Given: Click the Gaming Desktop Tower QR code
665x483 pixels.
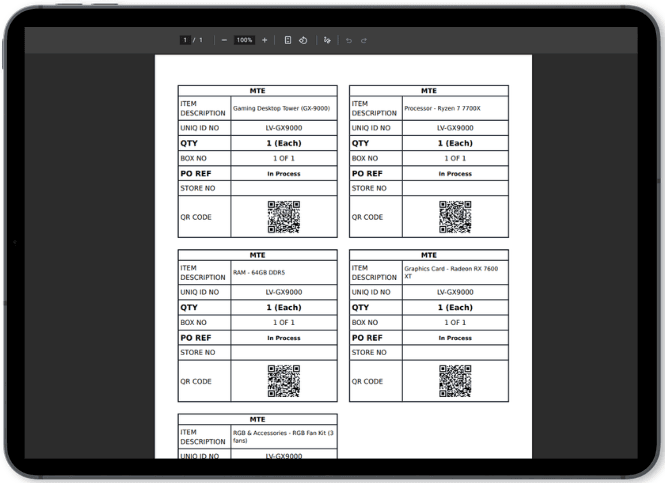Looking at the screenshot, I should pos(284,217).
